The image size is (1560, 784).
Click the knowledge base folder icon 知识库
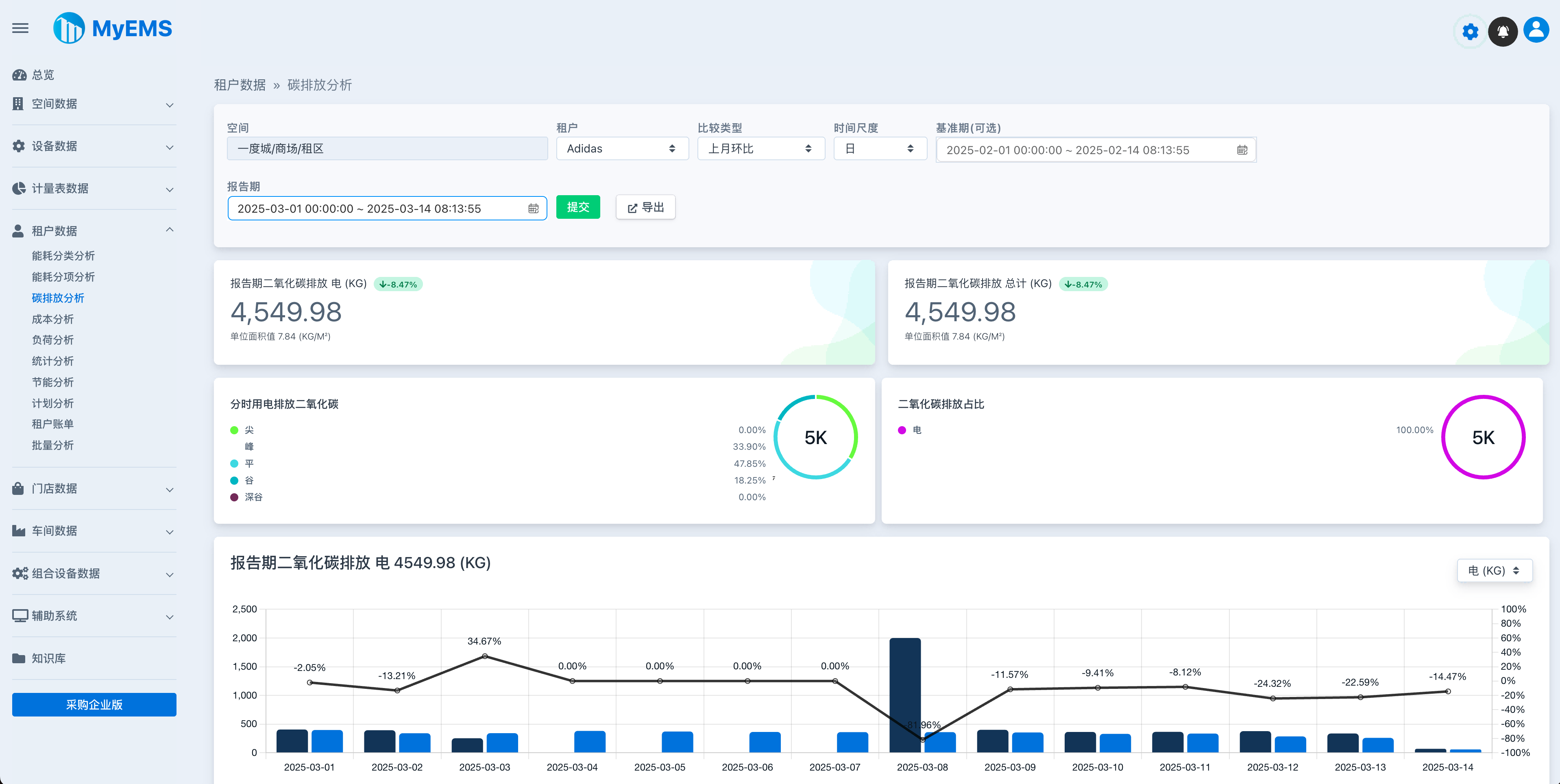19,658
